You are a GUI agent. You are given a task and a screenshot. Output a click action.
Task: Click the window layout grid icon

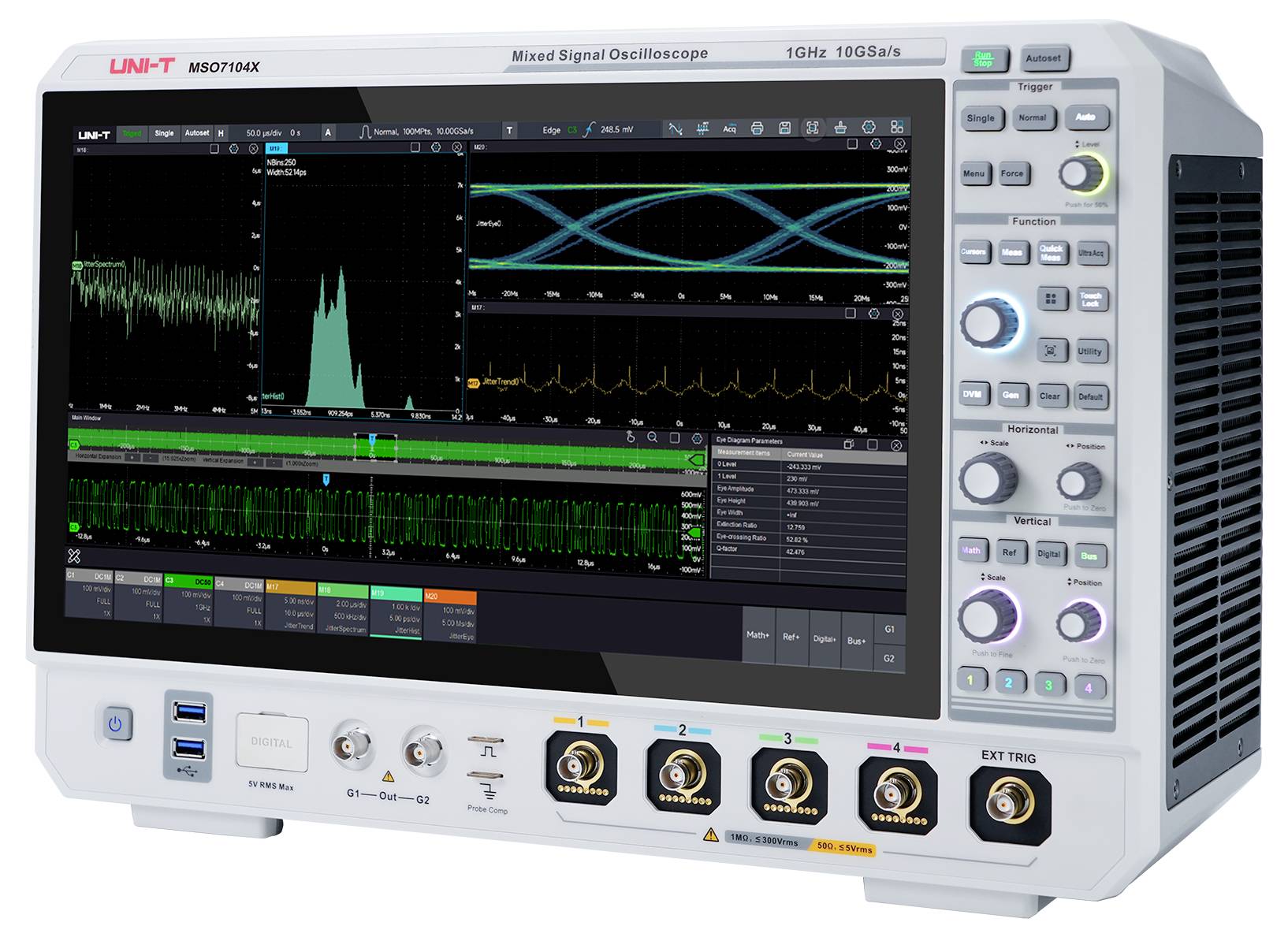[897, 126]
